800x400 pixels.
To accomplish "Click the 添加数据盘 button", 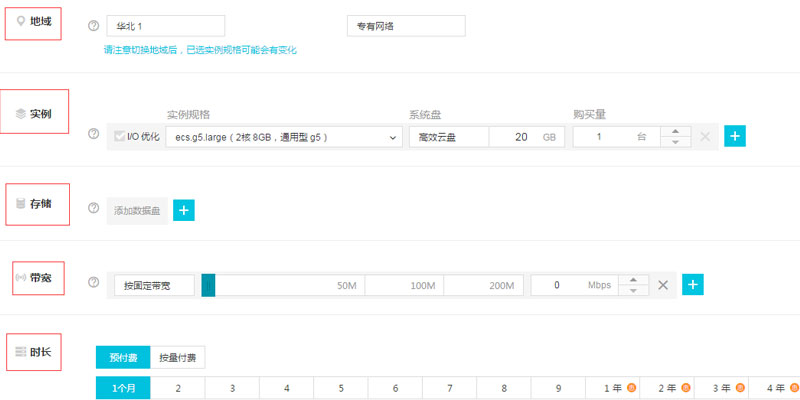I will [137, 211].
